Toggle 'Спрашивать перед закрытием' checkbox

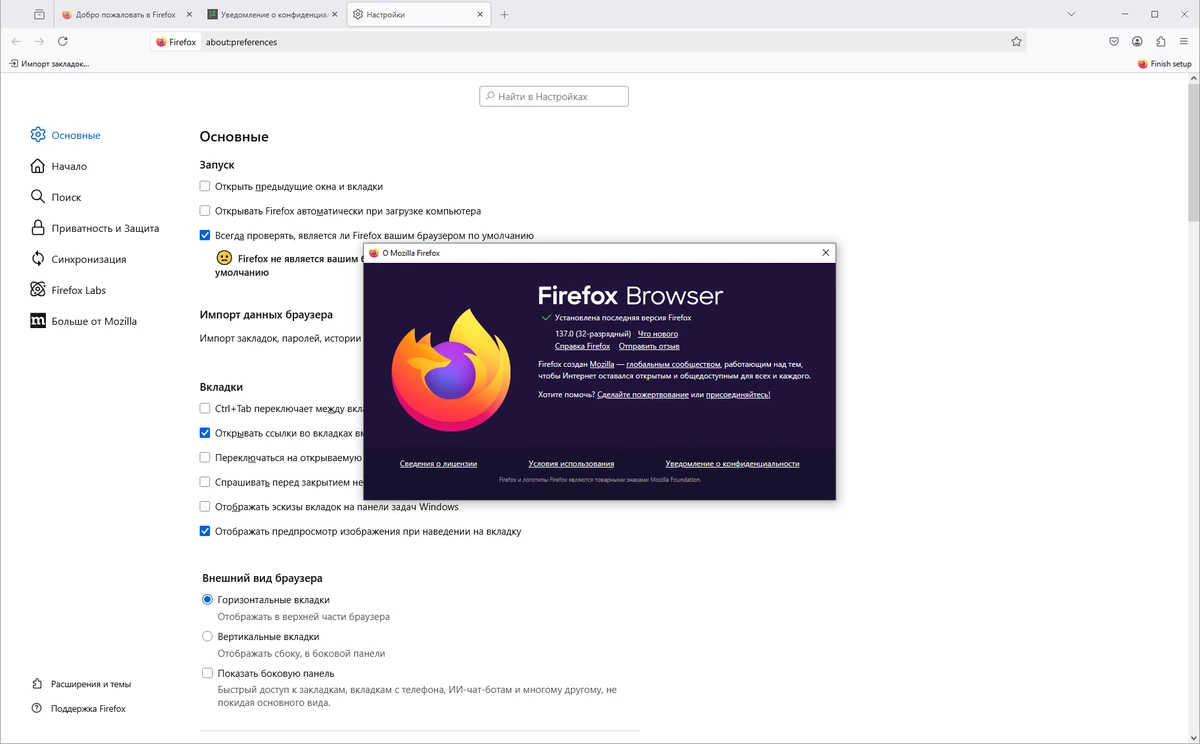click(205, 482)
